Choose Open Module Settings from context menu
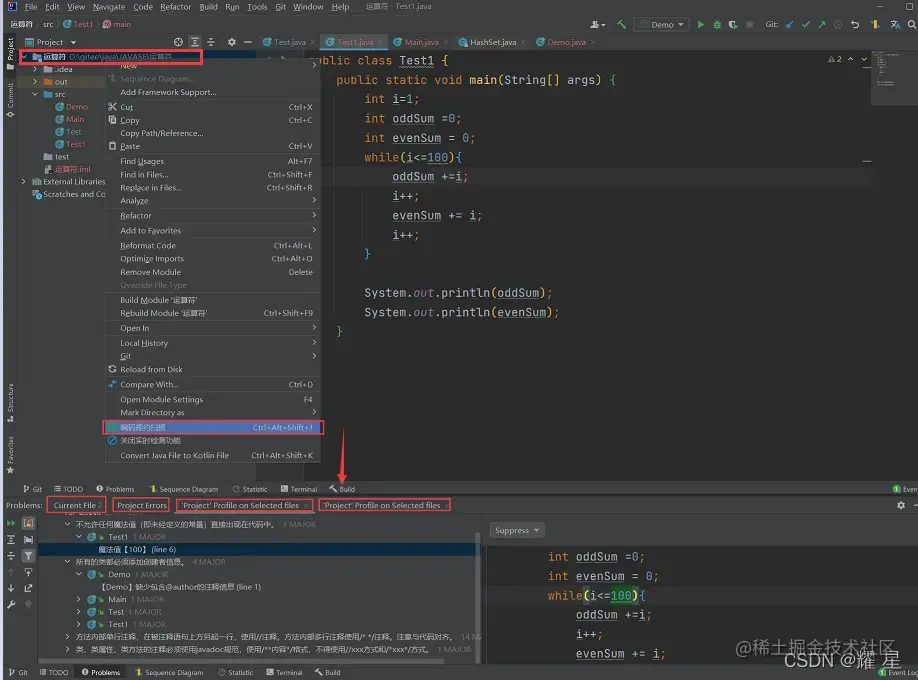This screenshot has width=918, height=680. click(x=213, y=399)
